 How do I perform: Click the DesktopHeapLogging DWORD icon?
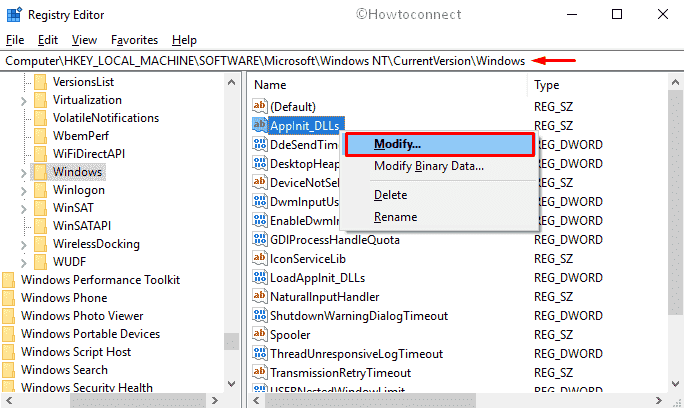[260, 163]
